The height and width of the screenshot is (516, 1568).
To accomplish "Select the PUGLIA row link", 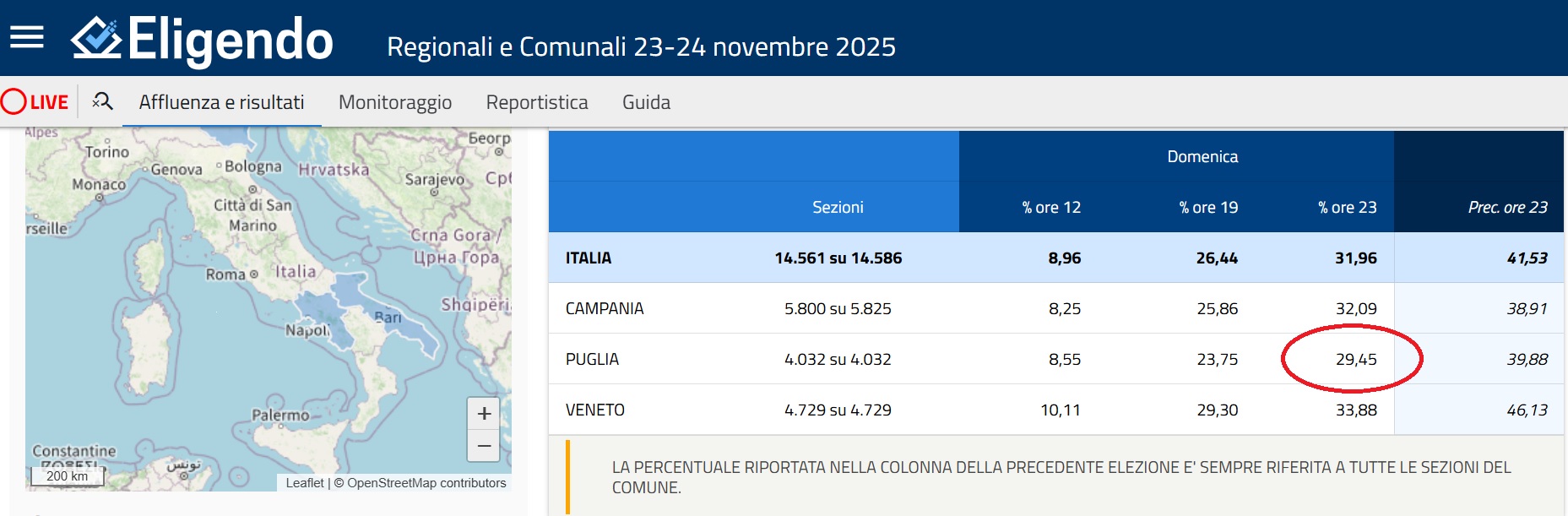I will (592, 359).
